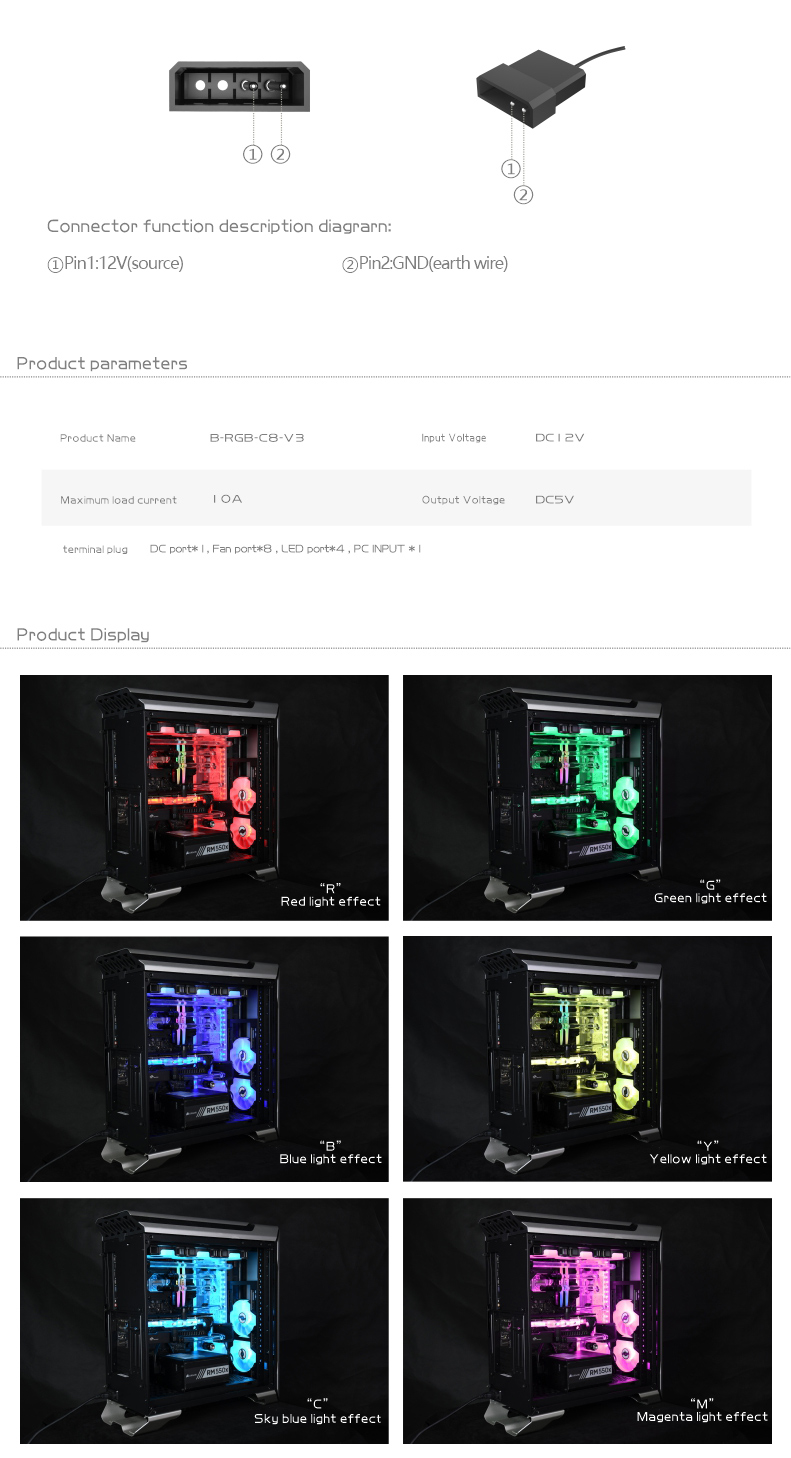Viewport: 791px width, 1458px height.
Task: Open the Magenta light effect photo
Action: pyautogui.click(x=587, y=1320)
